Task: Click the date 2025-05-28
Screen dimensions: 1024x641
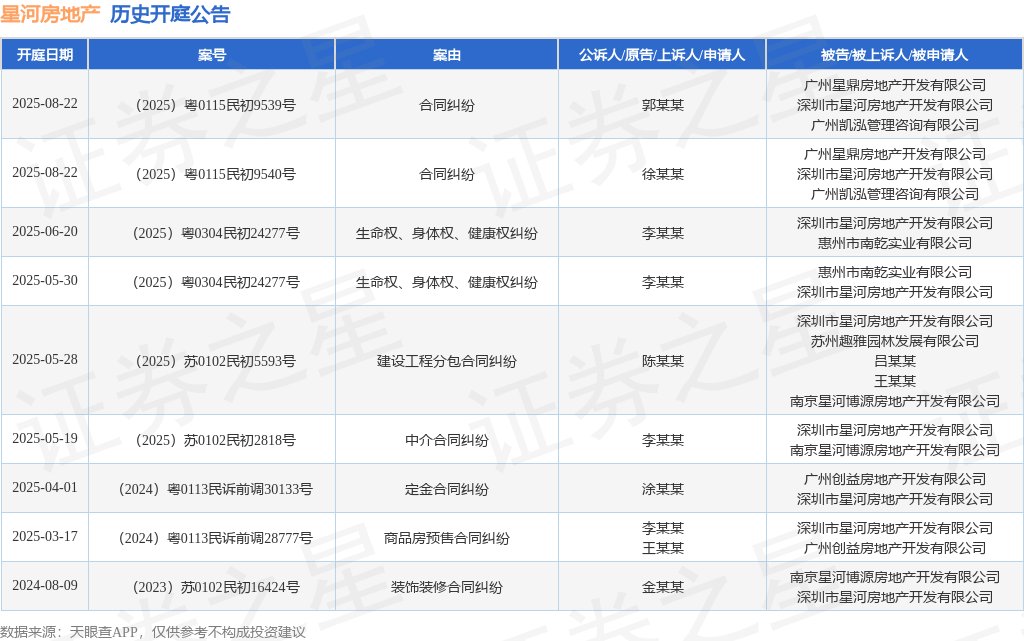Action: tap(44, 360)
